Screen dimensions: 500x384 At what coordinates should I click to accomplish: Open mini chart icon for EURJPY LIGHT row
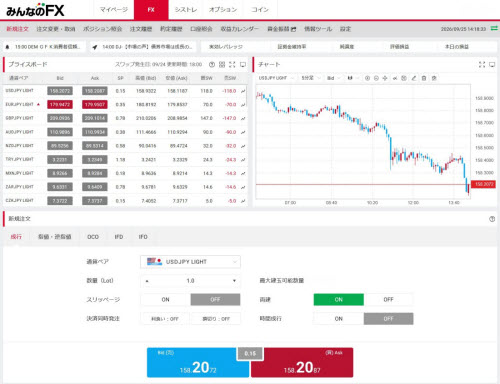(243, 105)
